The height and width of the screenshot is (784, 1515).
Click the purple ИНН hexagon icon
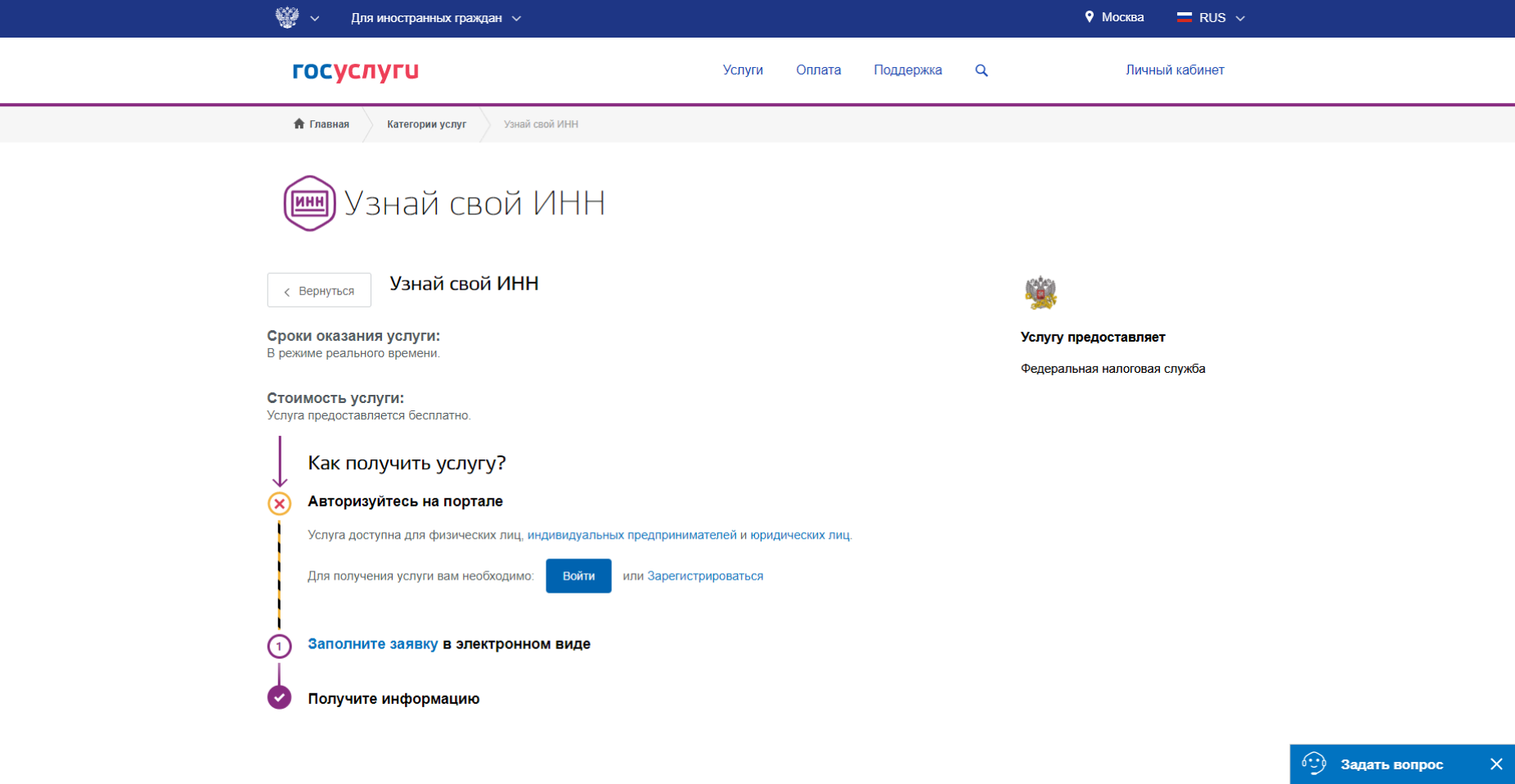[309, 203]
